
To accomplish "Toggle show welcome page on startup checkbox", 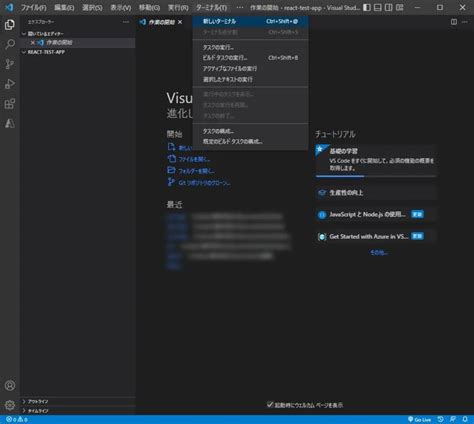I will [270, 405].
